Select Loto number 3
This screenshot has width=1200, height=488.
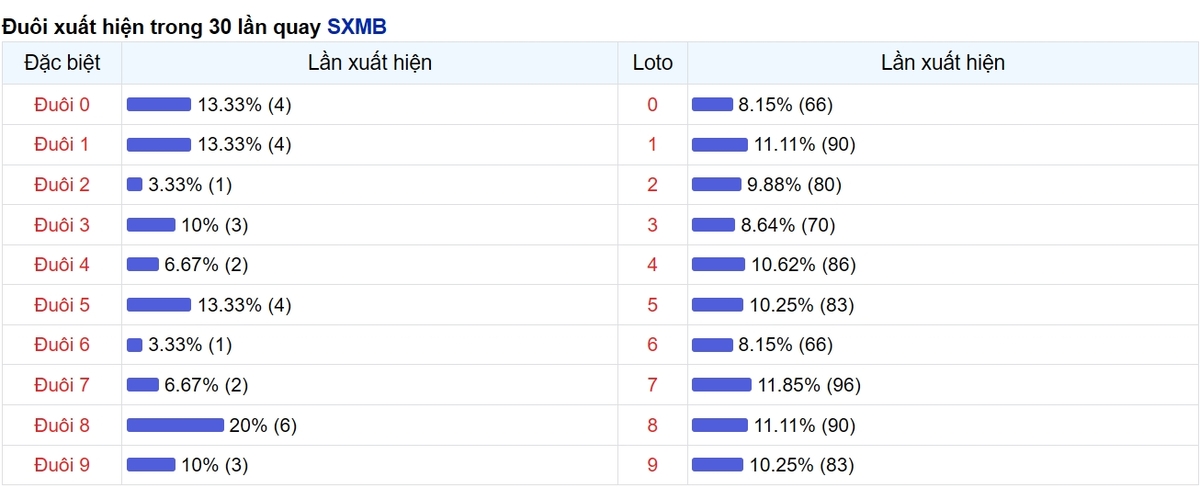pyautogui.click(x=653, y=225)
